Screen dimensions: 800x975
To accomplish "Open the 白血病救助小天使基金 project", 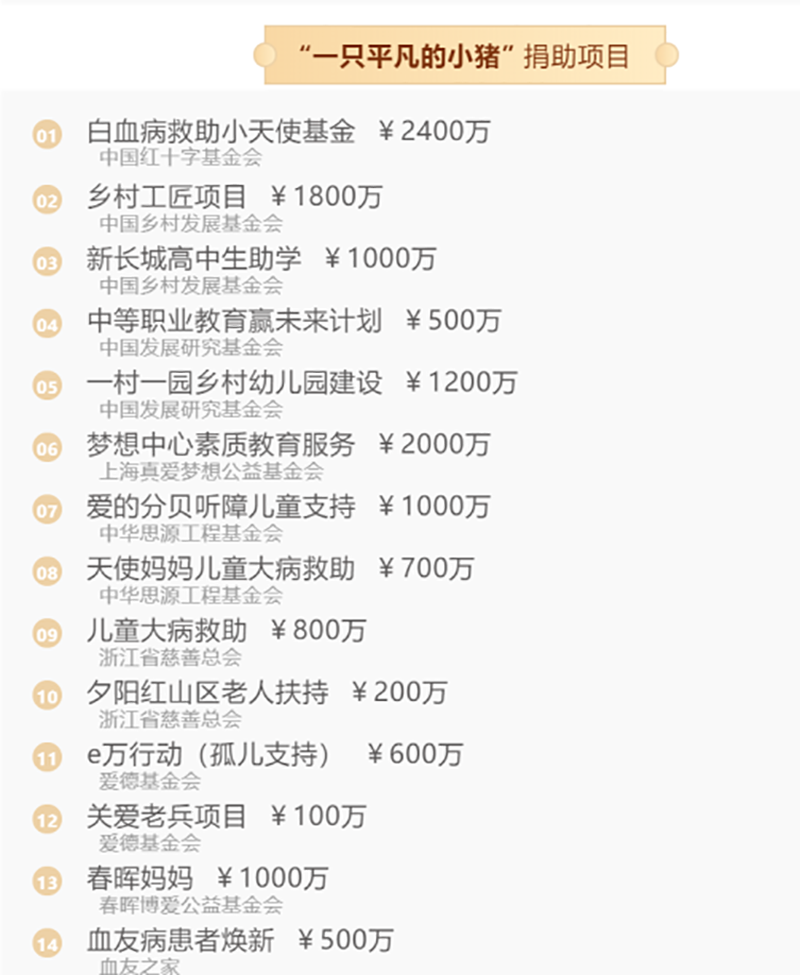I will pos(221,131).
